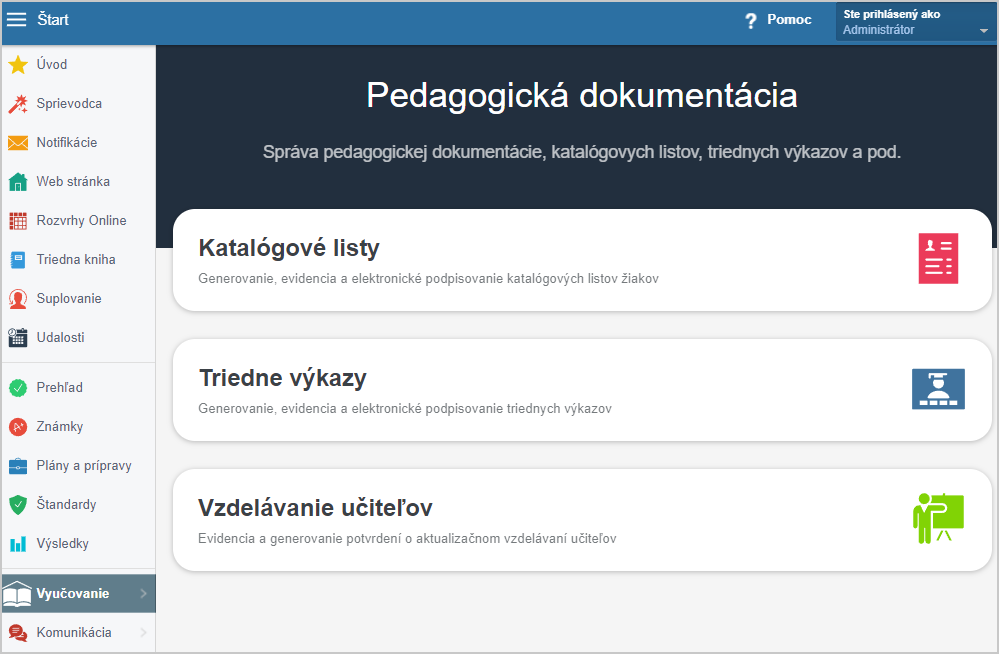Open the Štandardy green shield icon
Viewport: 999px width, 654px height.
pos(18,505)
